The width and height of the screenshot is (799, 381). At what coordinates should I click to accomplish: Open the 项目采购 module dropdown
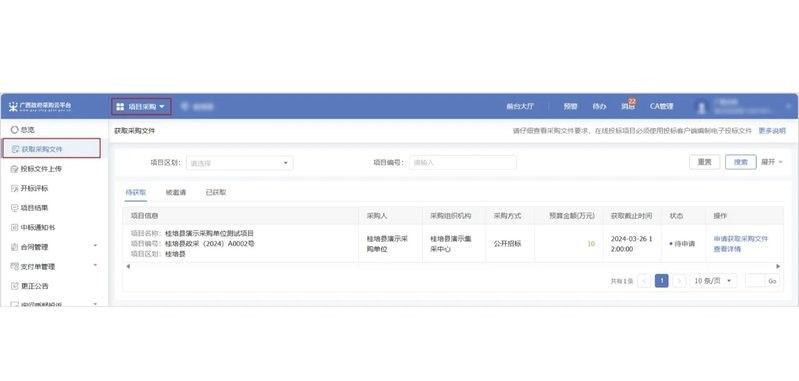point(141,106)
